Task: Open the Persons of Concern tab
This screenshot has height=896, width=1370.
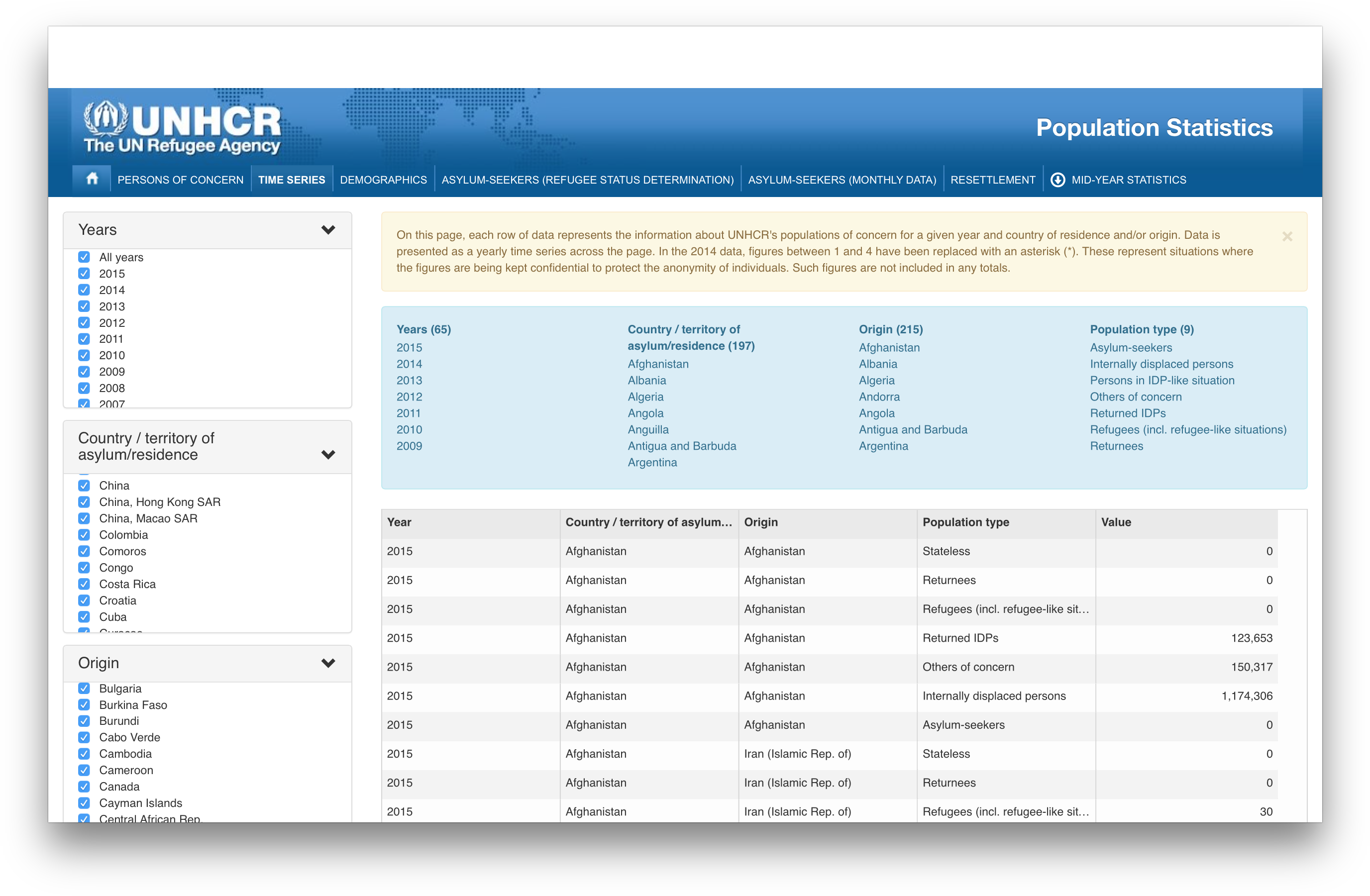Action: coord(180,180)
